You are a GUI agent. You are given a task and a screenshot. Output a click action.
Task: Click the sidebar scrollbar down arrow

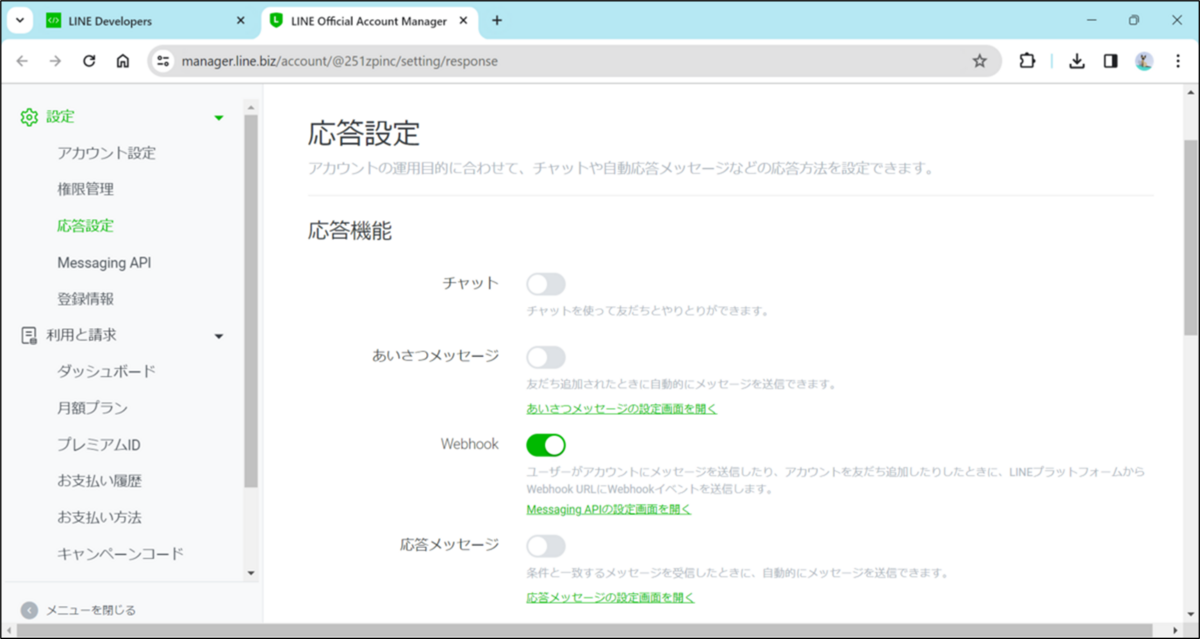click(x=251, y=574)
